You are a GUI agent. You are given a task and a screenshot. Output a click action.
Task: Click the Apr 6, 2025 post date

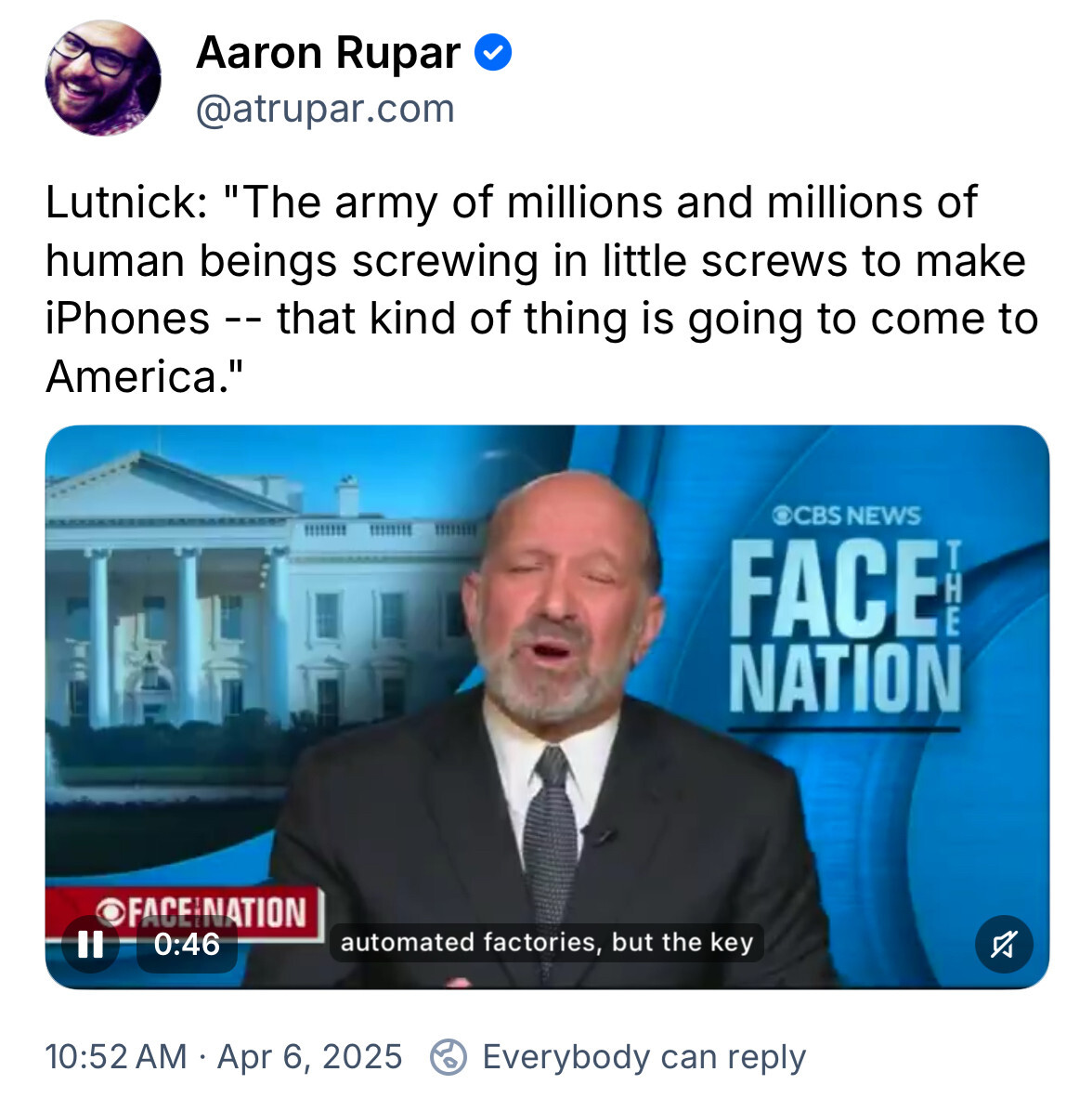click(x=309, y=1057)
